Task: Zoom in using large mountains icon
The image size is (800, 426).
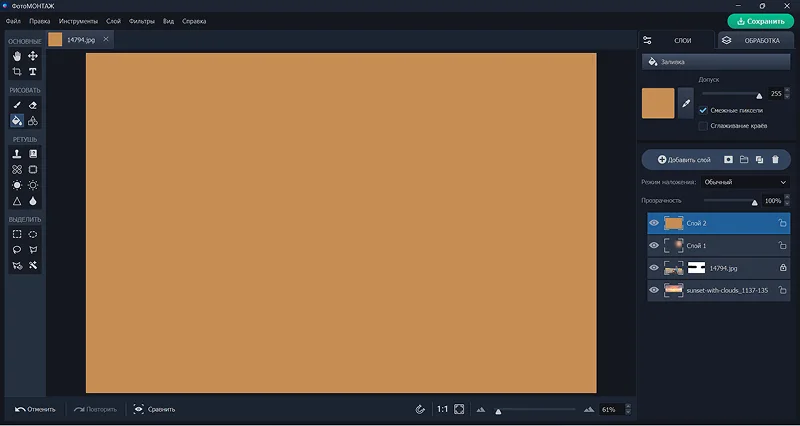Action: click(x=589, y=409)
